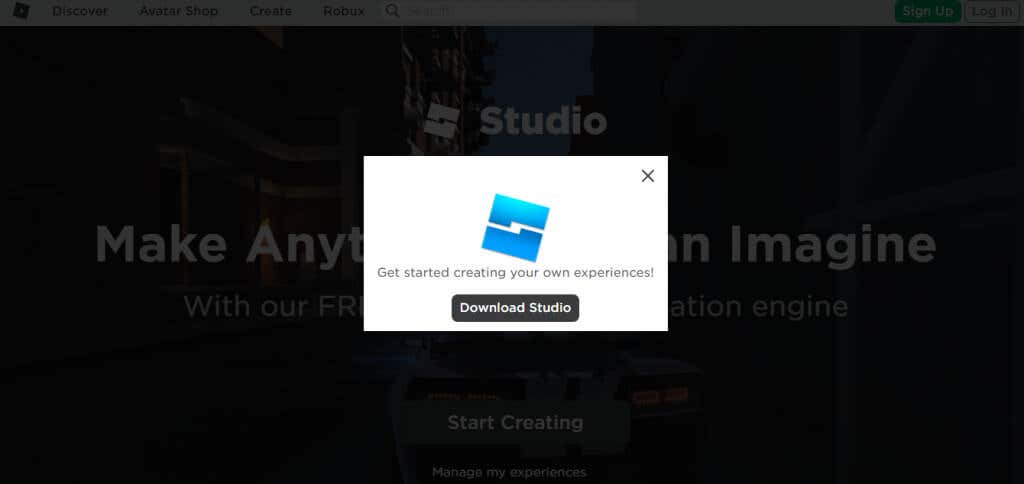Click the search magnifier icon
Screen dimensions: 1024x484
point(392,11)
